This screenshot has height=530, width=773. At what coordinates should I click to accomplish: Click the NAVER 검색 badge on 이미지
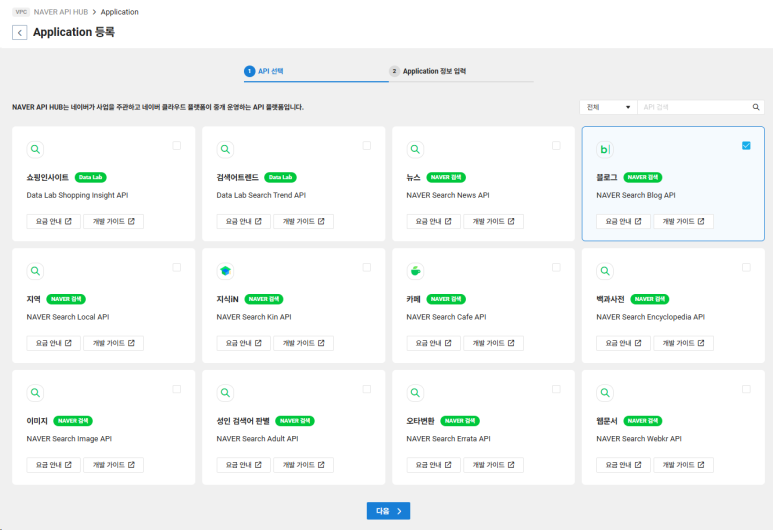pyautogui.click(x=73, y=421)
